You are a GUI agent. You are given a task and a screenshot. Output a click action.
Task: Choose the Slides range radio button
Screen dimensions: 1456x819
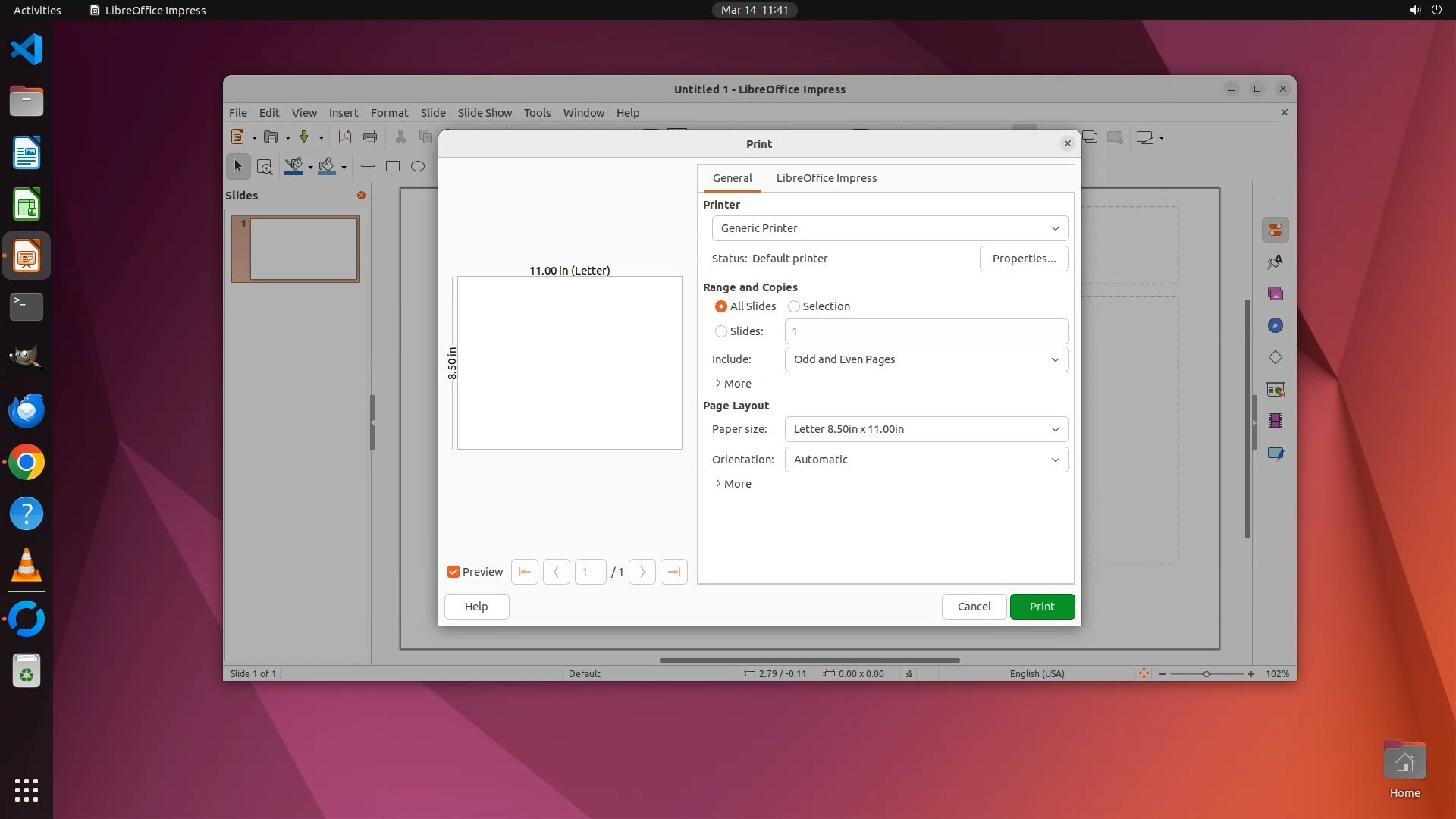pos(721,331)
